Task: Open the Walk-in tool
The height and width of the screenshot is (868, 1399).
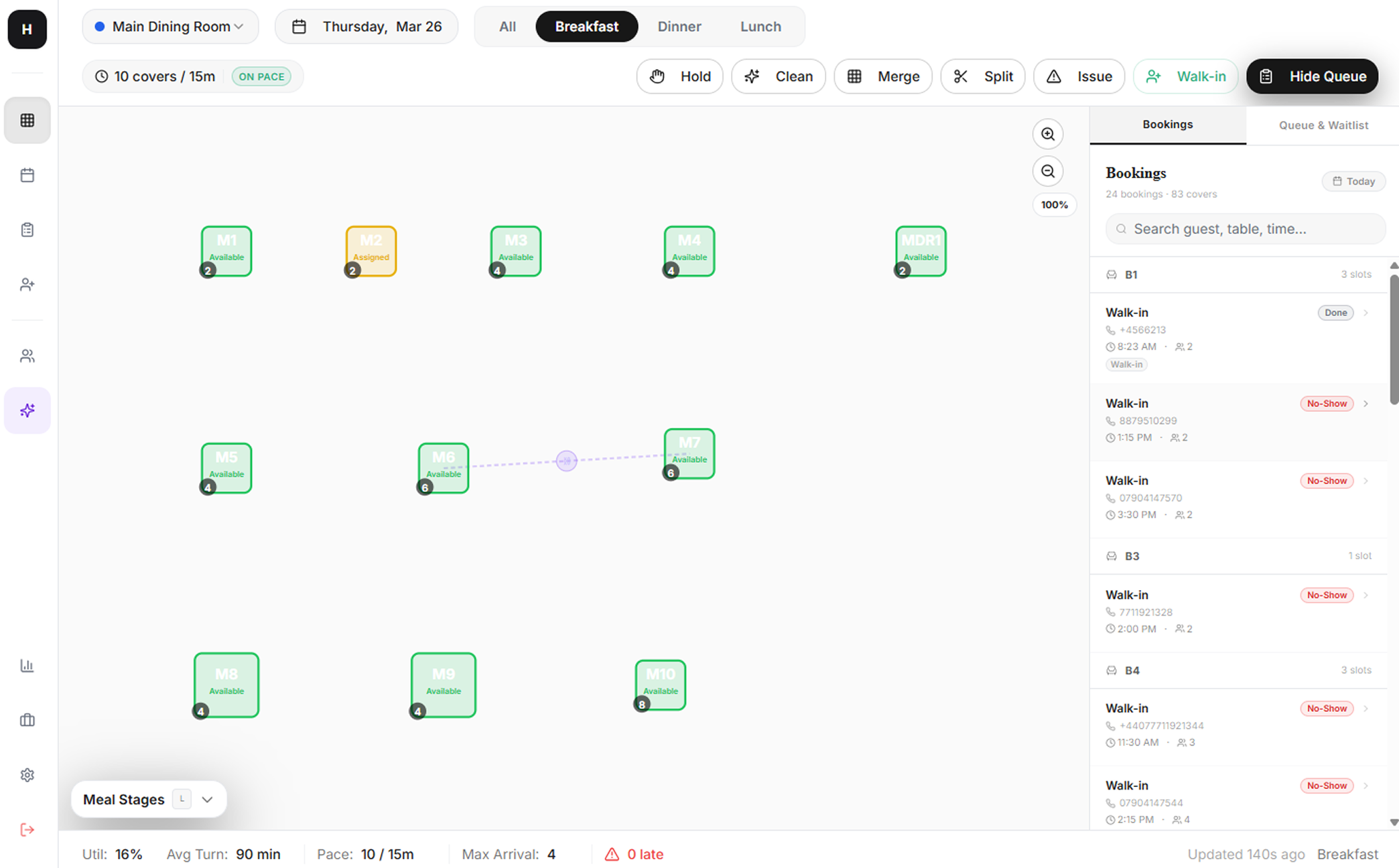Action: click(x=1186, y=76)
